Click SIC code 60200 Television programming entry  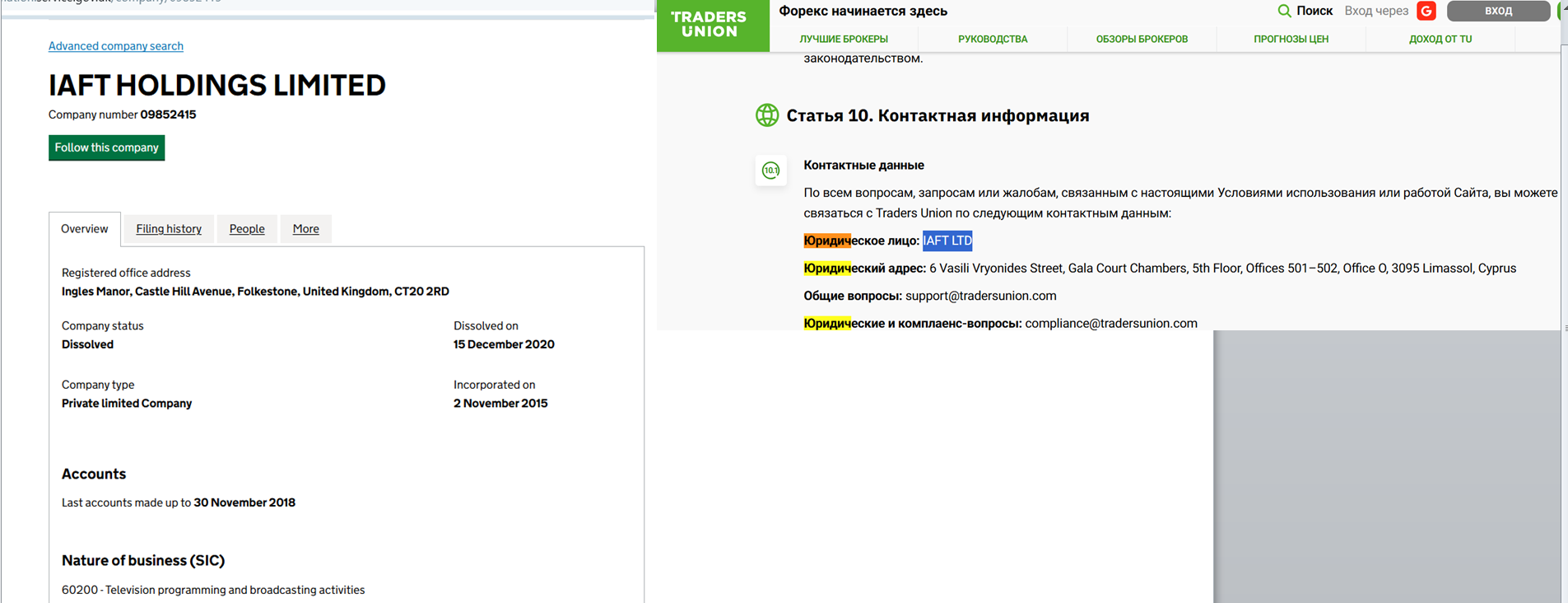point(213,590)
